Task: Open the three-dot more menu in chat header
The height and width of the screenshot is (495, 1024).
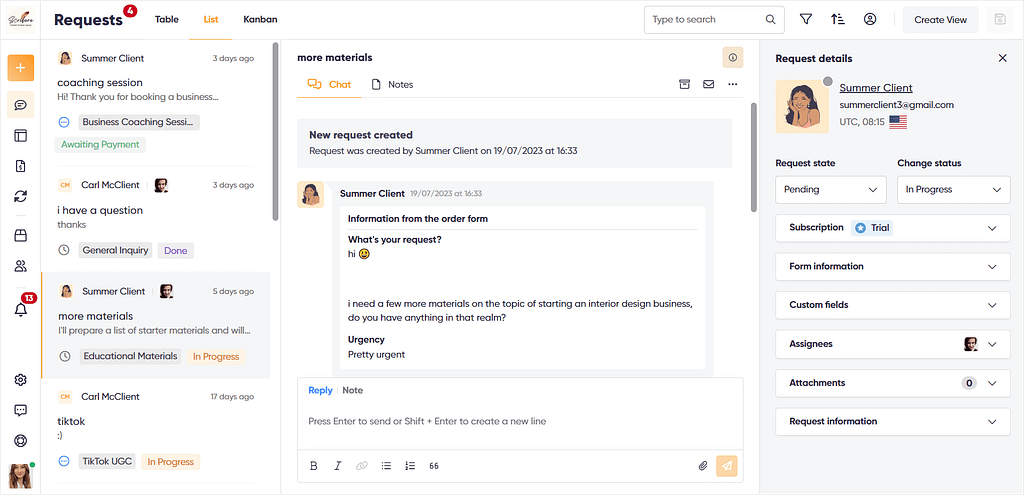Action: (733, 84)
